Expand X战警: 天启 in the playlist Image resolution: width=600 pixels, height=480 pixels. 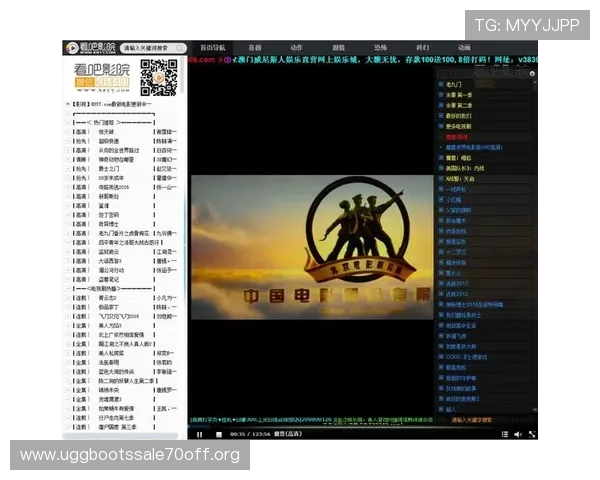pos(441,179)
